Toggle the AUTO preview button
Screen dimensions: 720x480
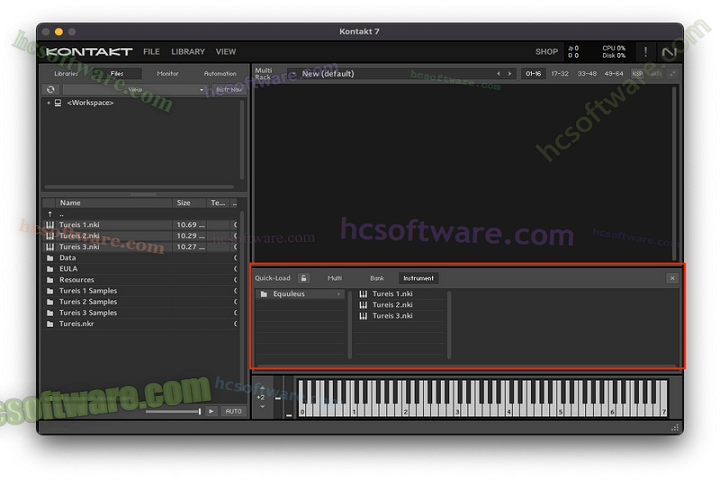coord(233,411)
